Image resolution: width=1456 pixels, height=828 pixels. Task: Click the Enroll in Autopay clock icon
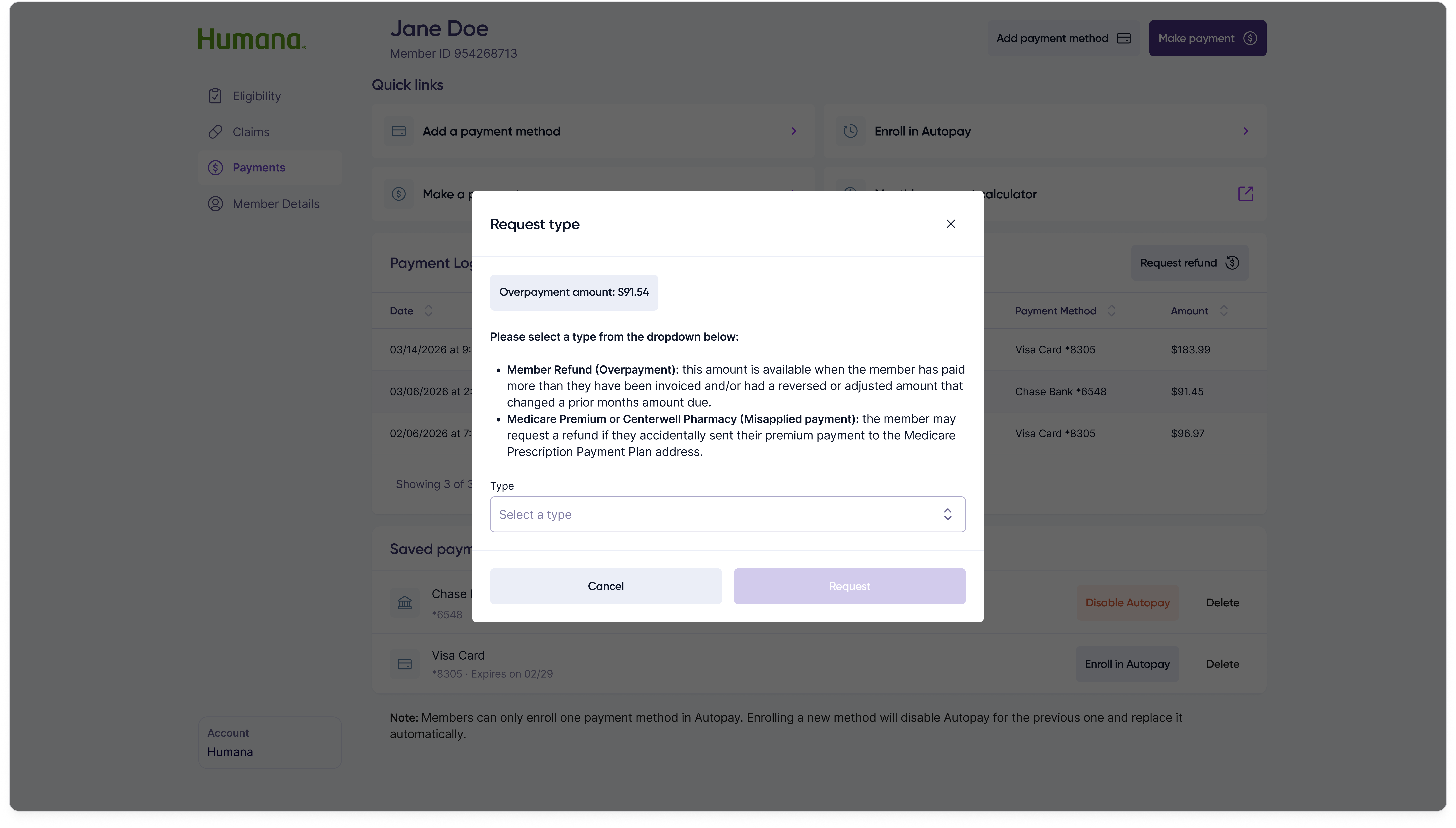(850, 131)
